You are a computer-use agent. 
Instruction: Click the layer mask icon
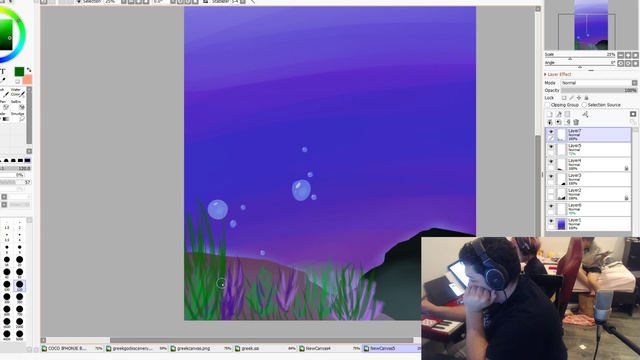(x=633, y=114)
